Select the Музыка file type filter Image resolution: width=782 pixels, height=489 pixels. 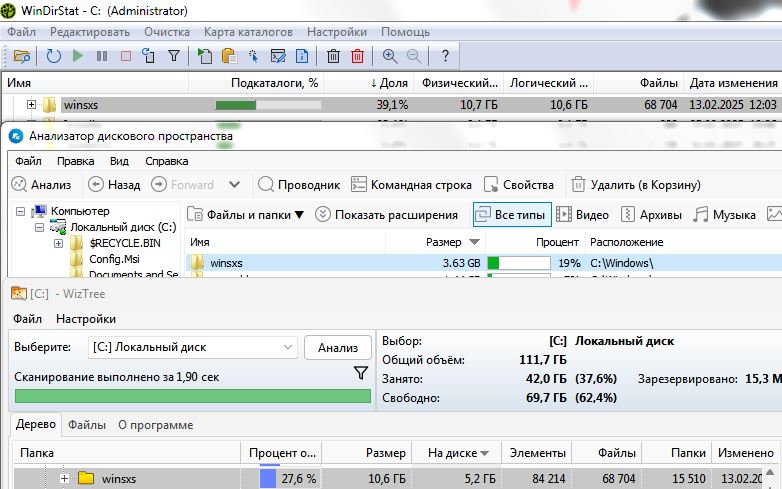[725, 215]
